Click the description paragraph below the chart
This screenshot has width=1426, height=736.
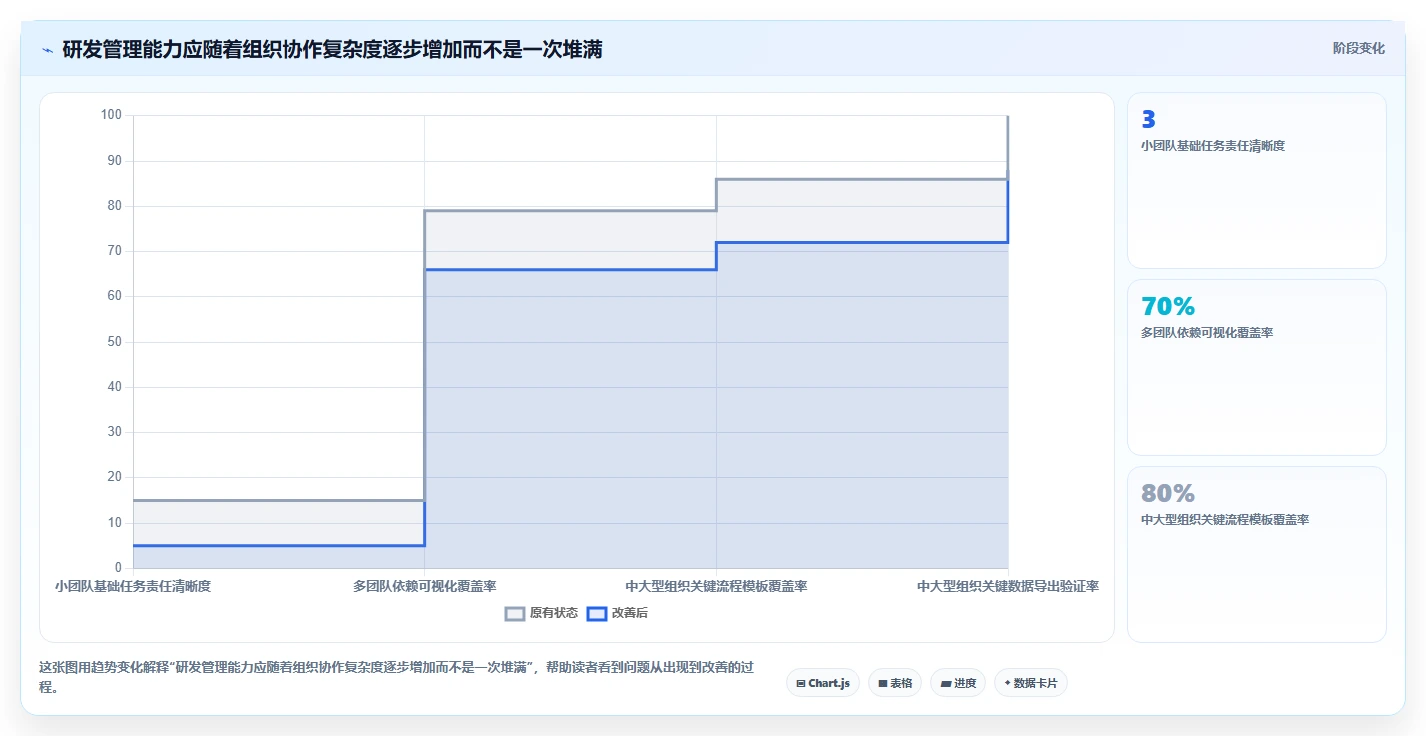[396, 677]
